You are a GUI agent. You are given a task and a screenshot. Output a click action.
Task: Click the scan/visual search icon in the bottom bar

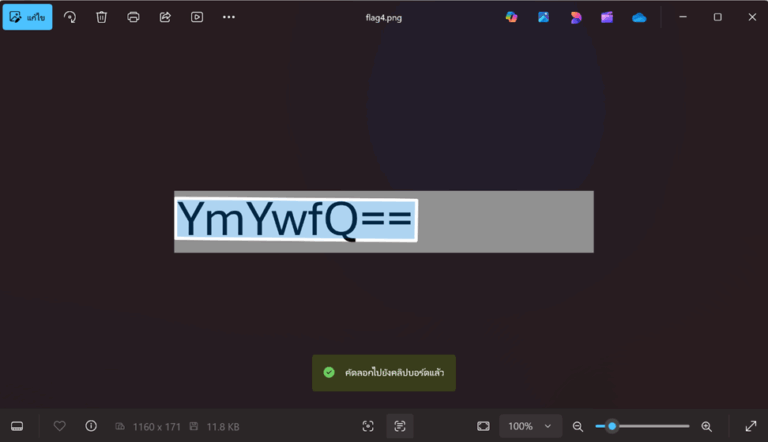[368, 426]
